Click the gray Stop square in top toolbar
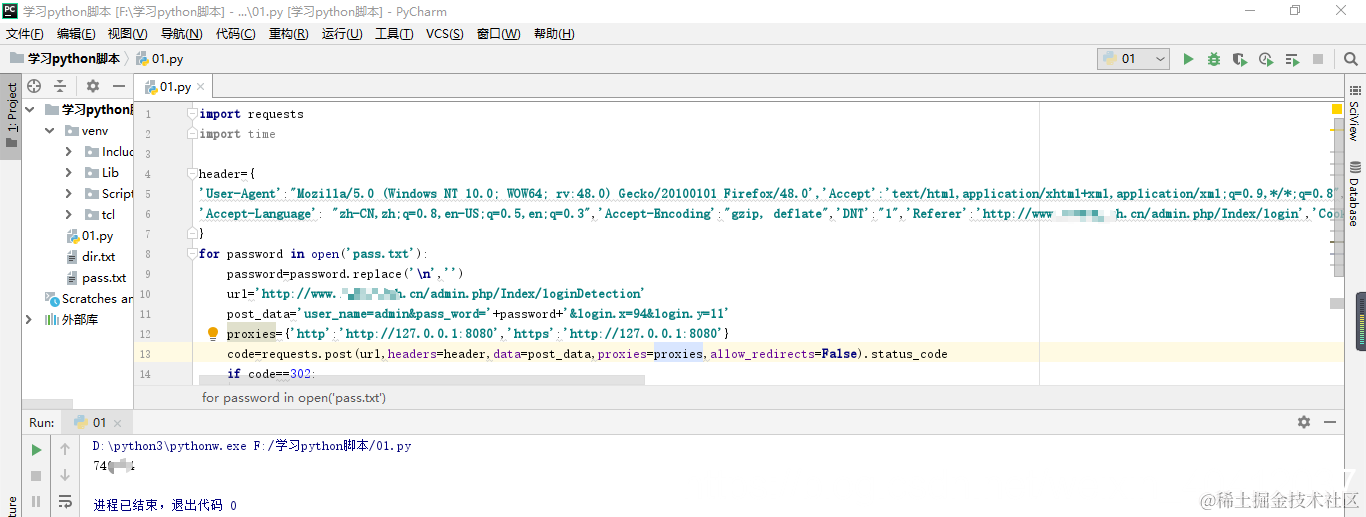Image resolution: width=1366 pixels, height=517 pixels. (1318, 59)
